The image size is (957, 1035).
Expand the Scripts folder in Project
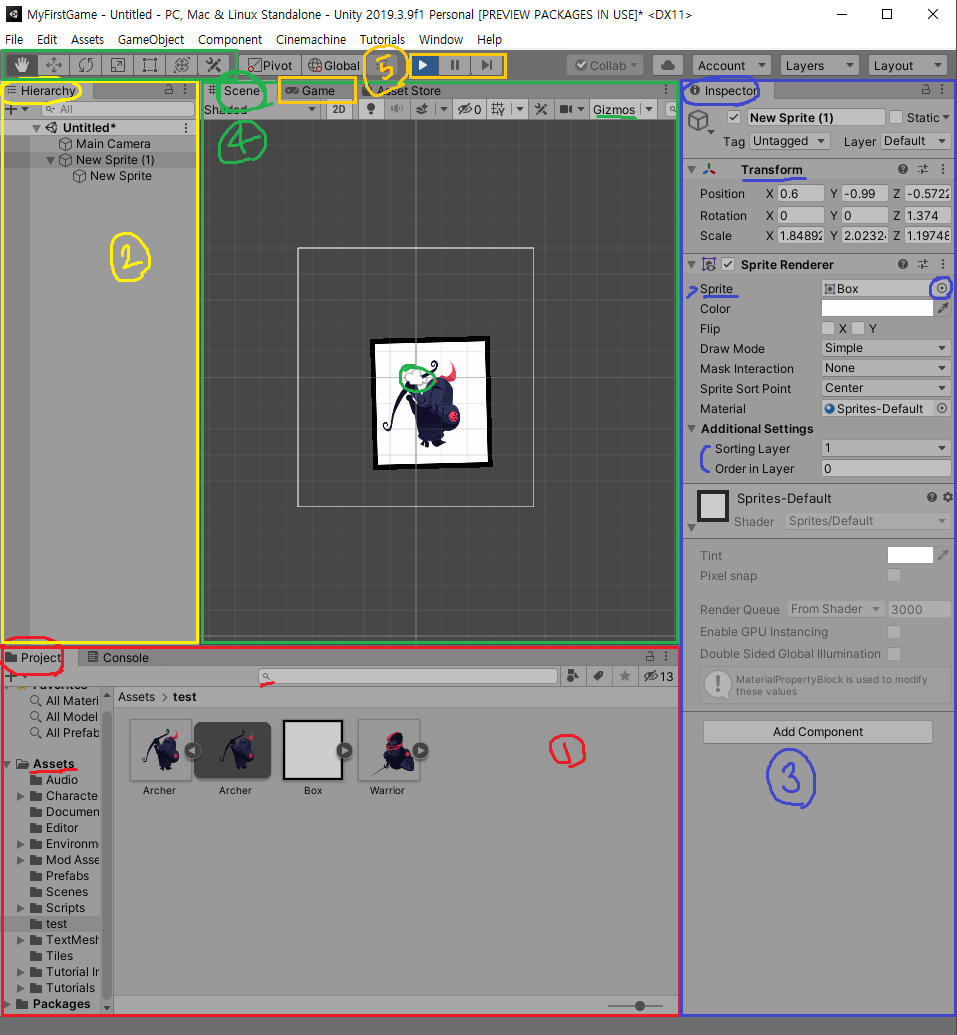[x=21, y=908]
